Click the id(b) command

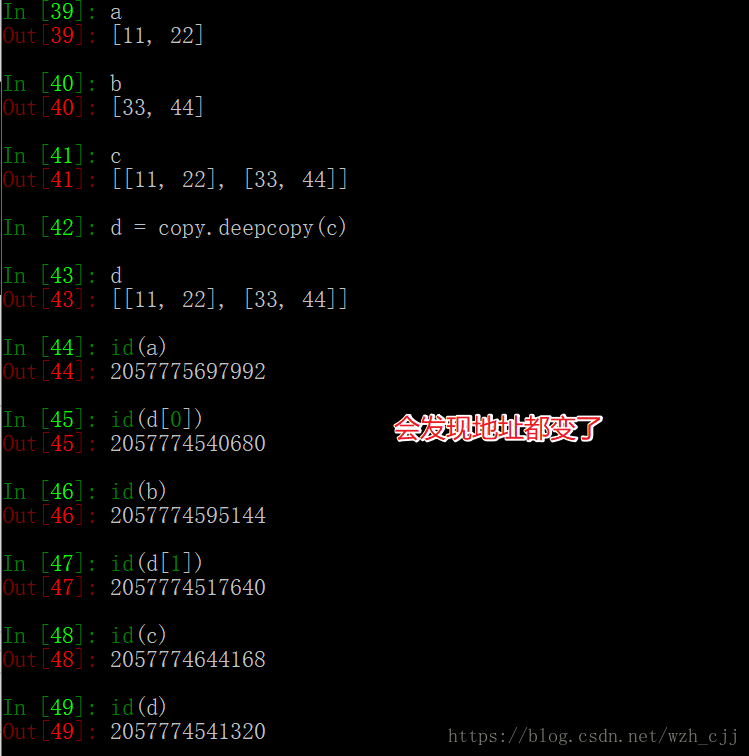pyautogui.click(x=139, y=491)
